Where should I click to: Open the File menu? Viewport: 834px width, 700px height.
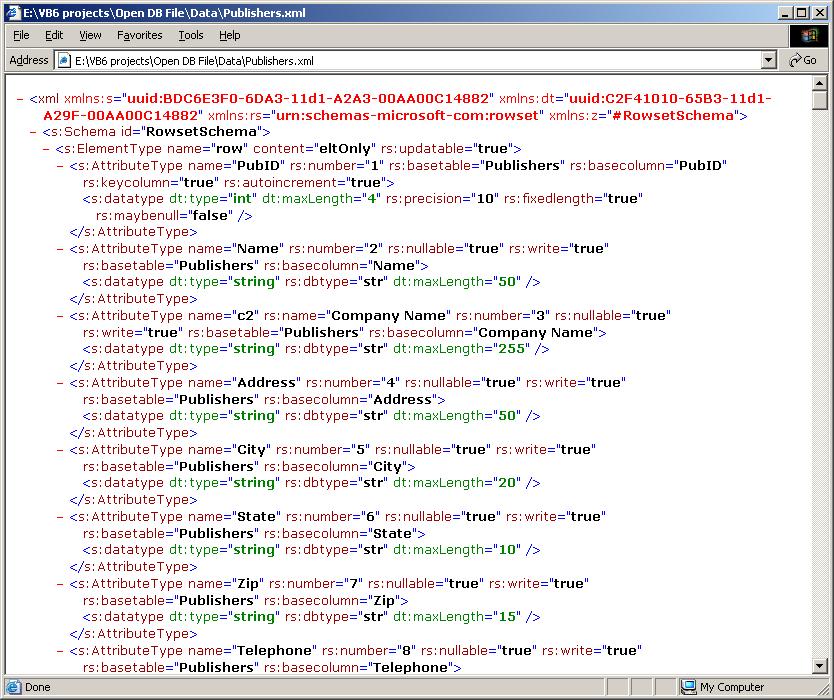point(21,35)
